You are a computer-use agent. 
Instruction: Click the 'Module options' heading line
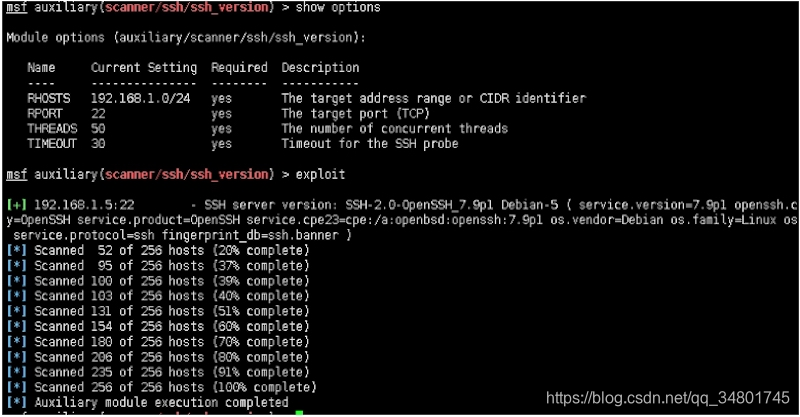(186, 38)
